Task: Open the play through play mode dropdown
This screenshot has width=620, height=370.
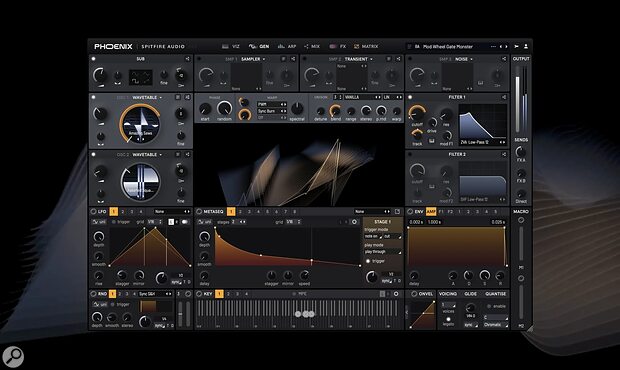Action: click(x=382, y=252)
